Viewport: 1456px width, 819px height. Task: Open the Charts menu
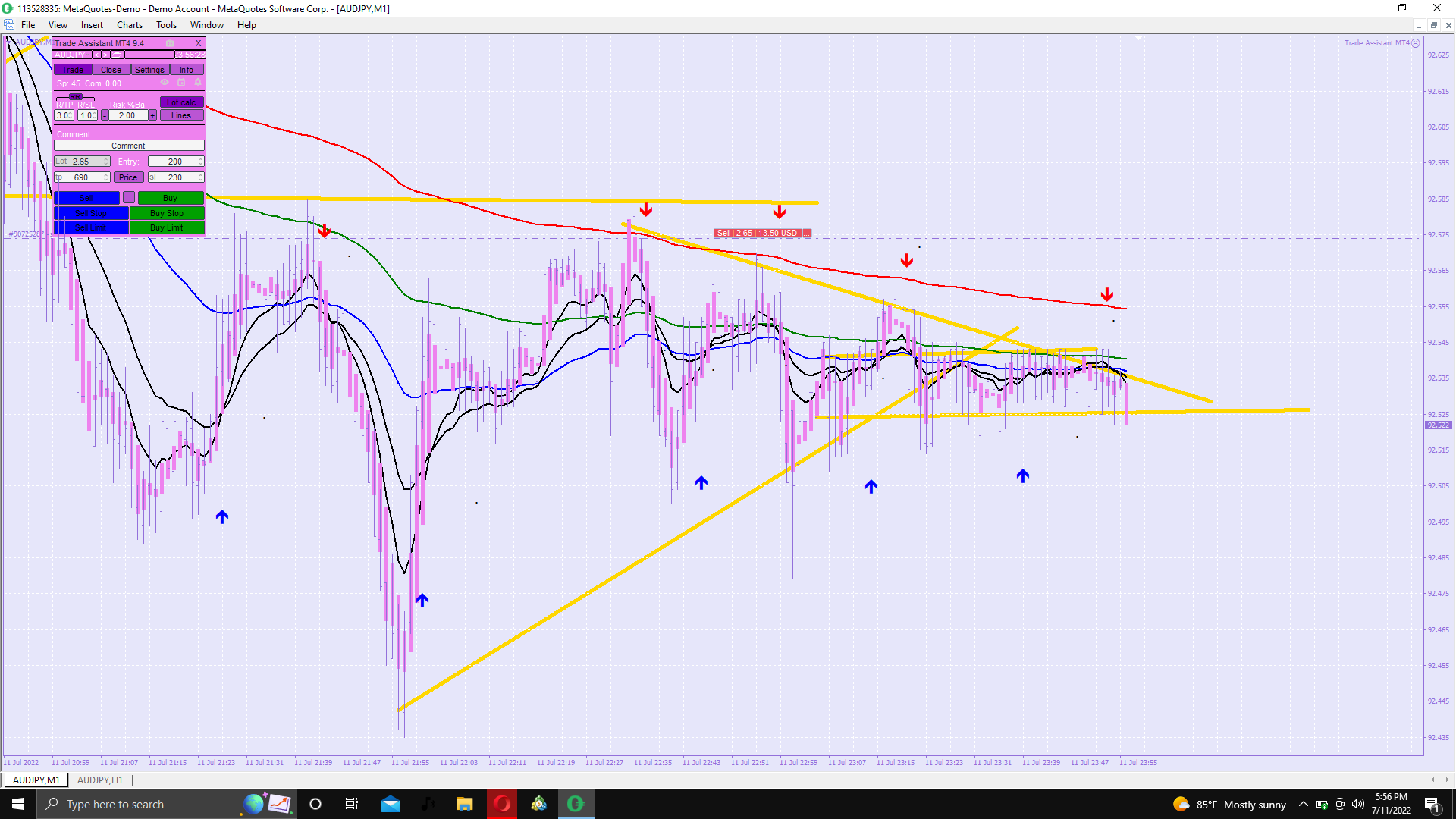coord(129,25)
